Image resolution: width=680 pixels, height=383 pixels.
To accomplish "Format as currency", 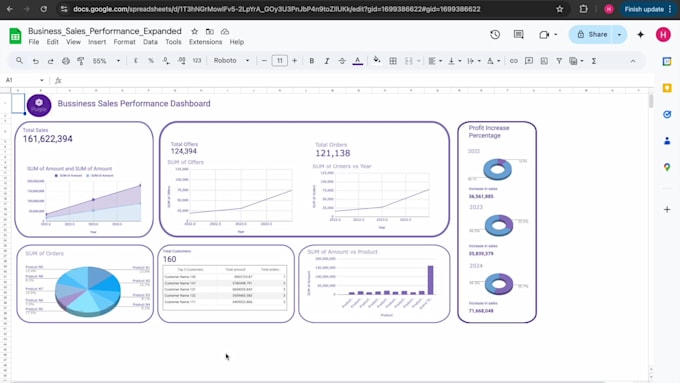I will coord(136,61).
